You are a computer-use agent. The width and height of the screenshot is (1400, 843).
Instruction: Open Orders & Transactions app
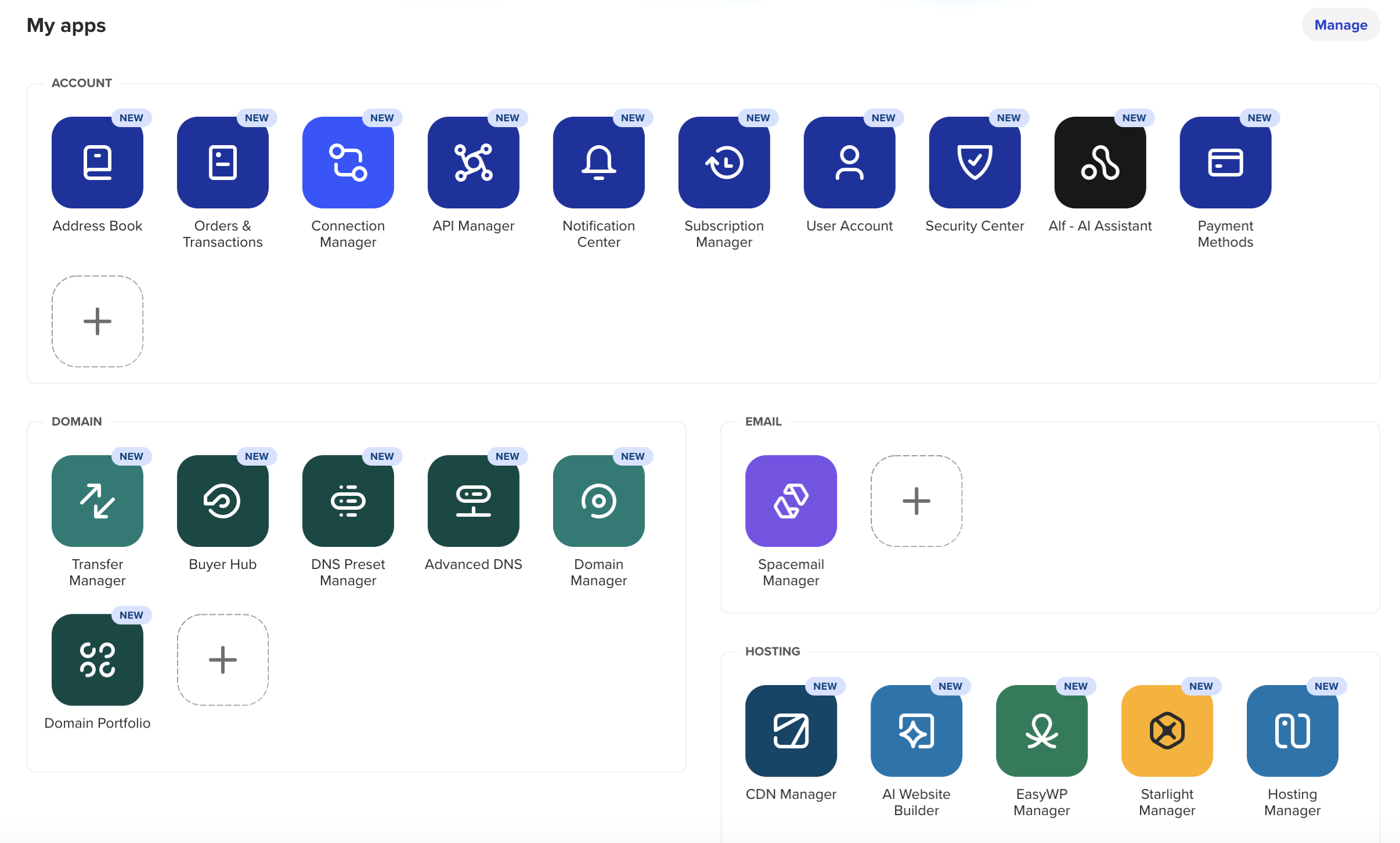click(x=223, y=163)
